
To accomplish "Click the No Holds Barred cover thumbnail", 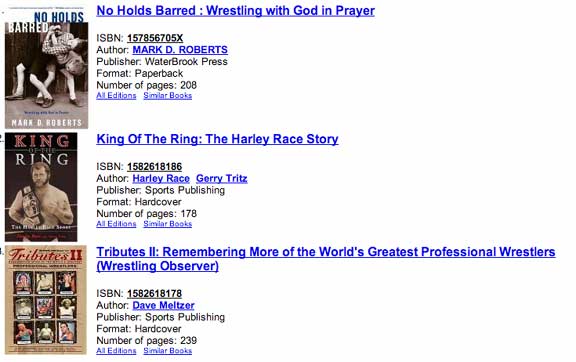I will (x=46, y=67).
